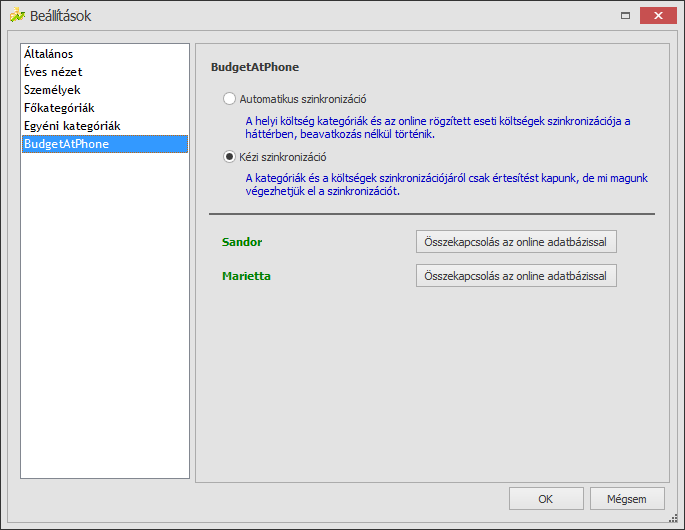This screenshot has width=685, height=530.
Task: Enable Automatikus szinkronizáció radio option
Action: [230, 99]
